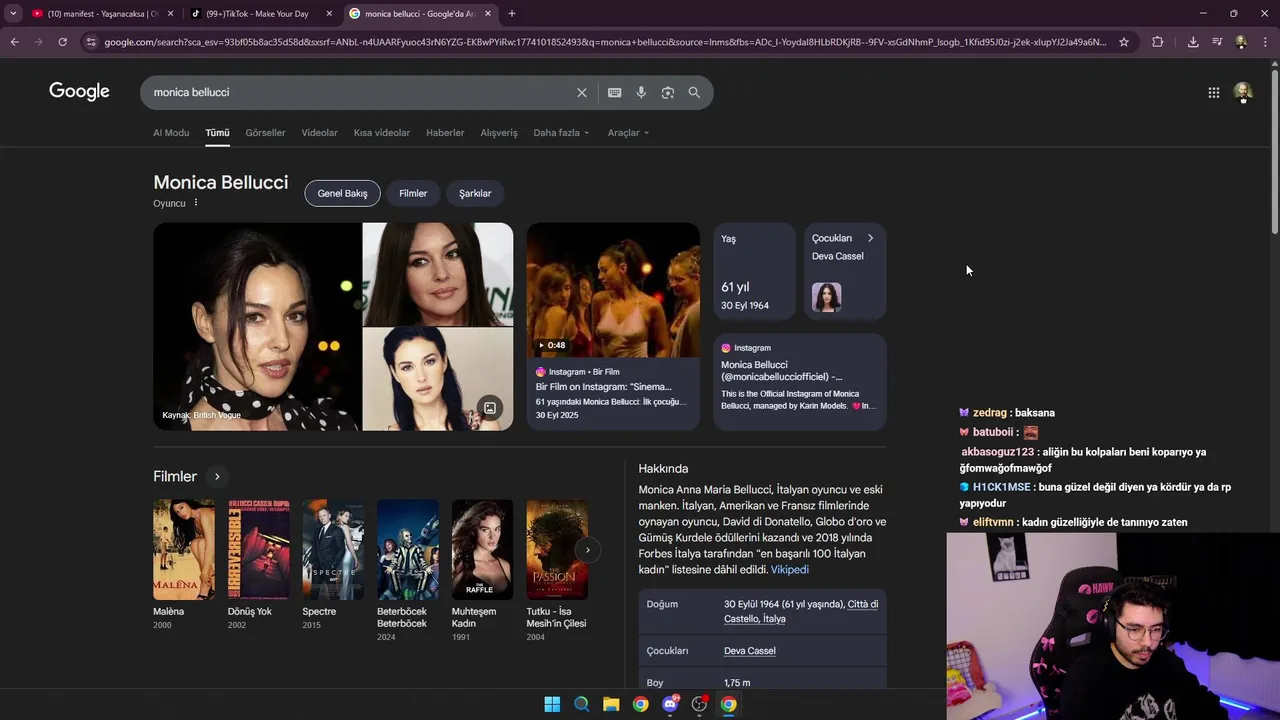Open Chrome three-dot menu
This screenshot has width=1280, height=720.
click(x=1266, y=42)
